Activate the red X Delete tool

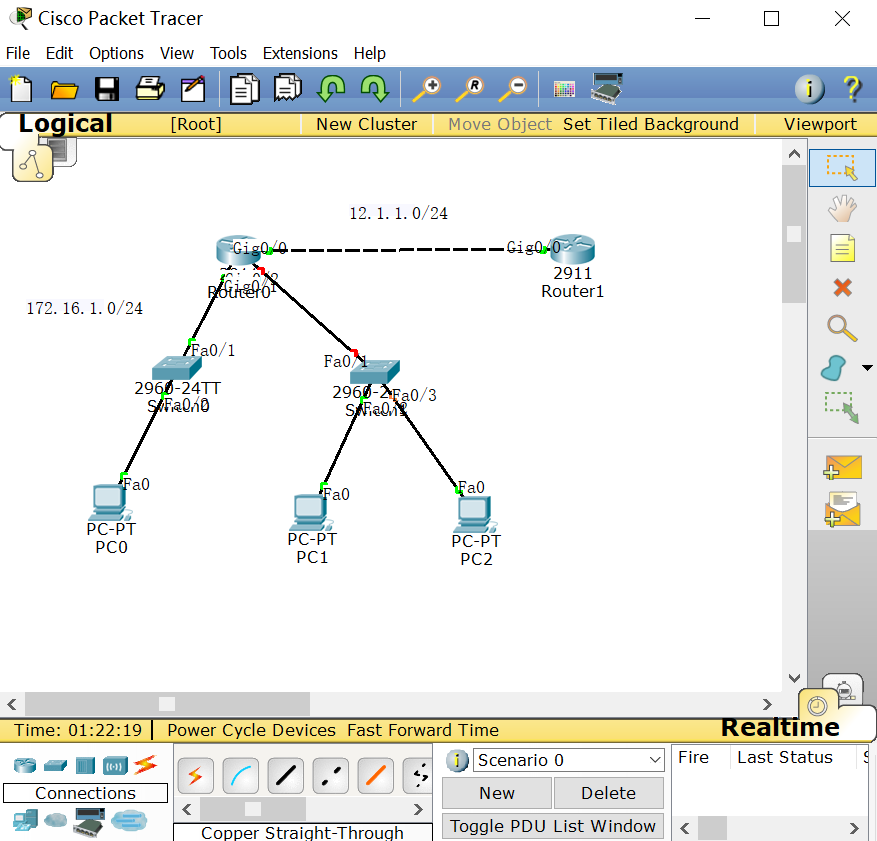coord(842,287)
